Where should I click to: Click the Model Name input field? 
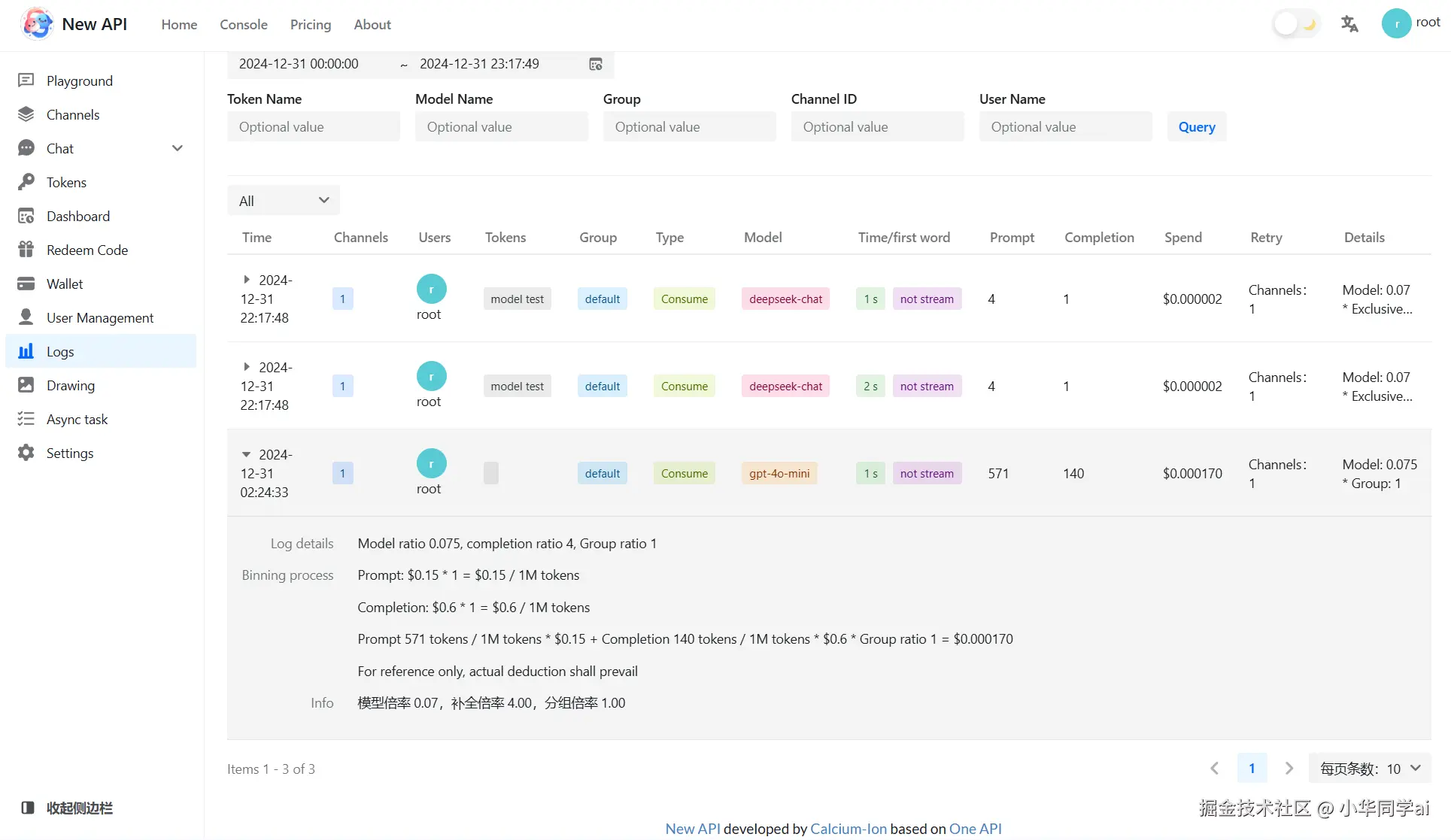(501, 127)
